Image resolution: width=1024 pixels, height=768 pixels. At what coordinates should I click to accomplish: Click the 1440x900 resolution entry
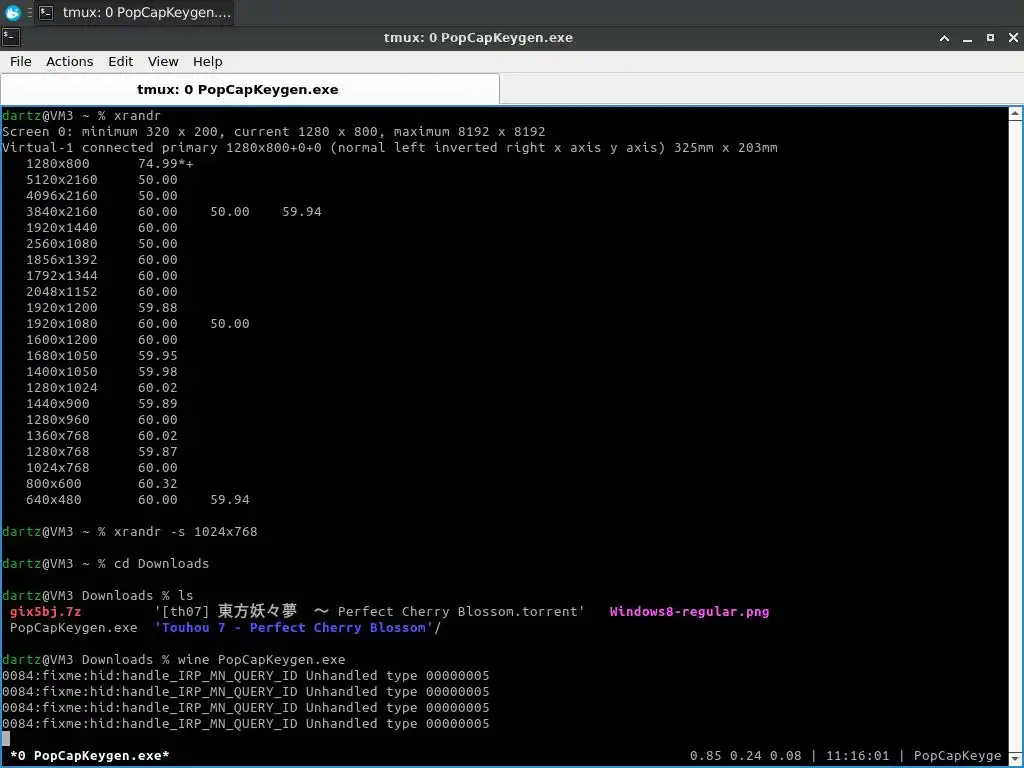click(x=57, y=404)
